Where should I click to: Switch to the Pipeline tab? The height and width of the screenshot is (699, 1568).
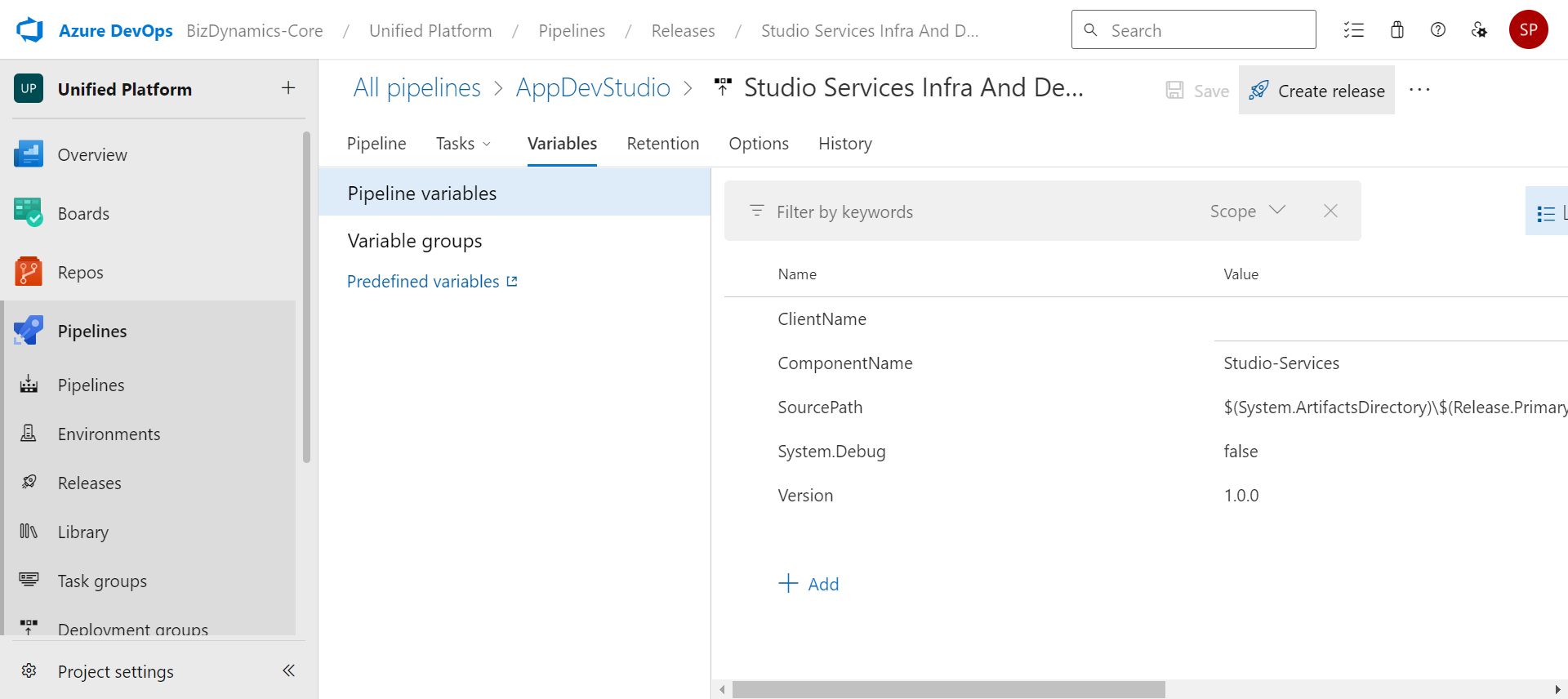click(x=376, y=144)
